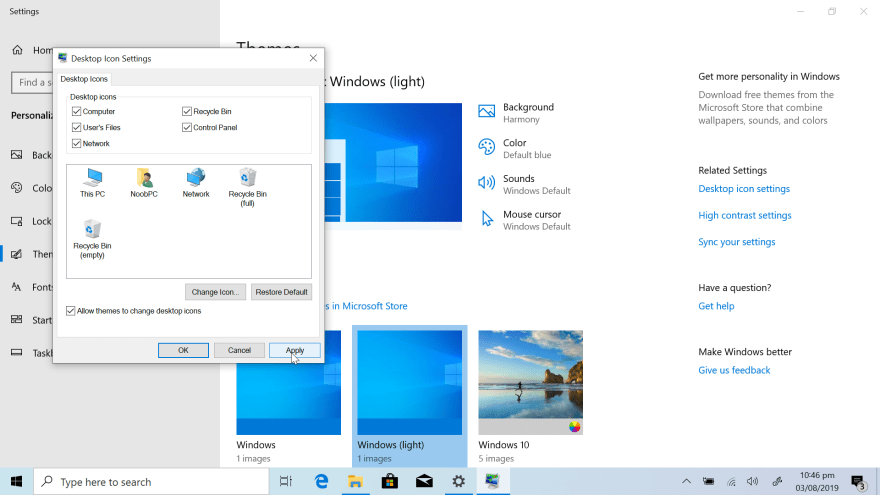
Task: Select the This PC icon in the dialog
Action: [93, 183]
